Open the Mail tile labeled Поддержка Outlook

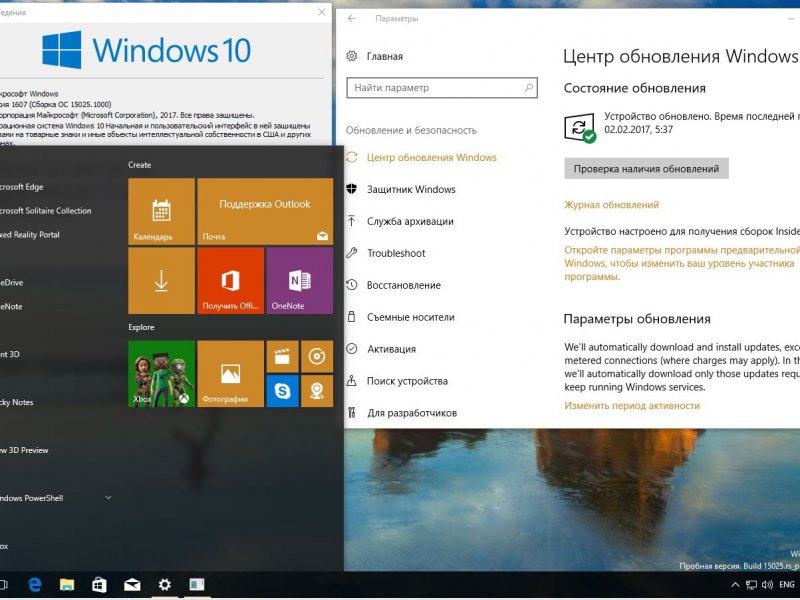(x=265, y=211)
